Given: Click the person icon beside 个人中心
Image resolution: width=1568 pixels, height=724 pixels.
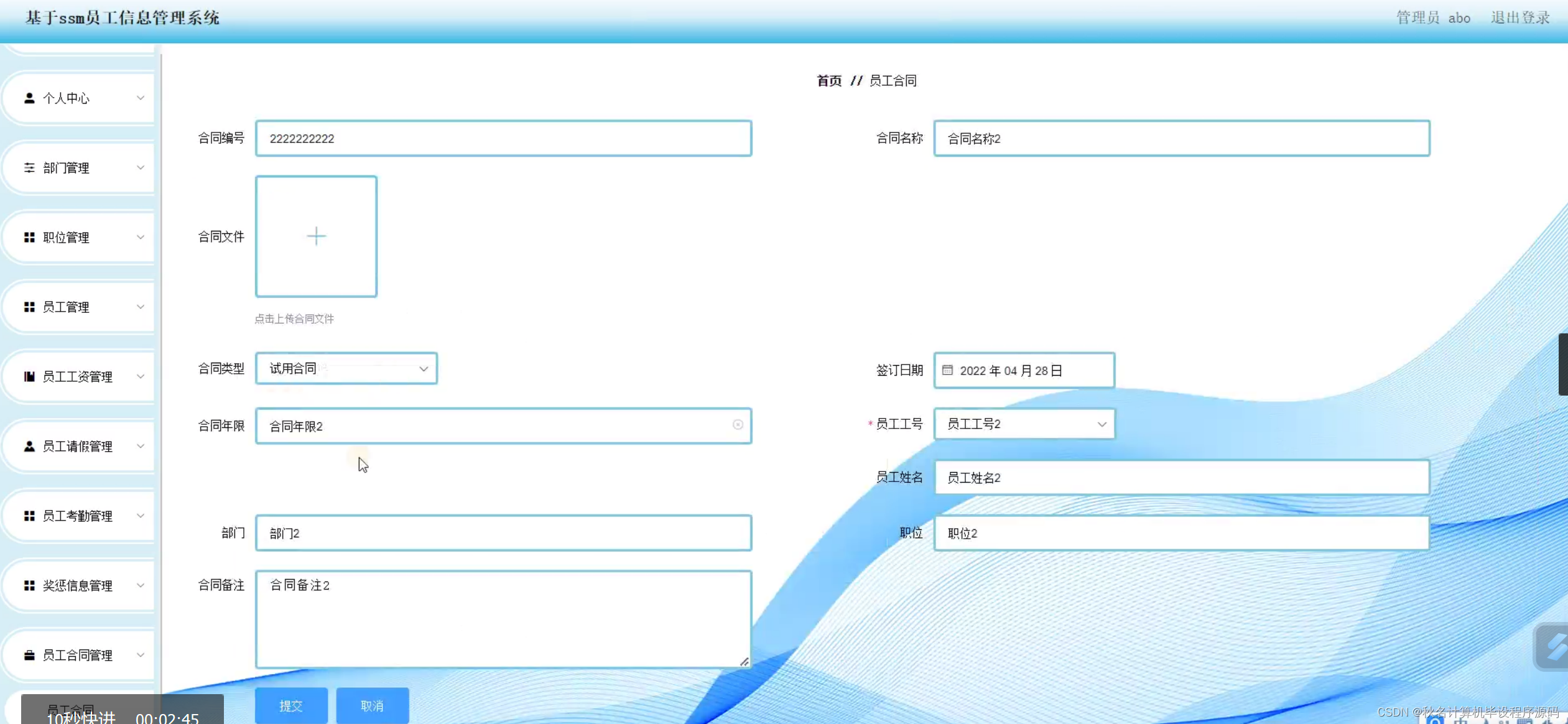Looking at the screenshot, I should [29, 98].
